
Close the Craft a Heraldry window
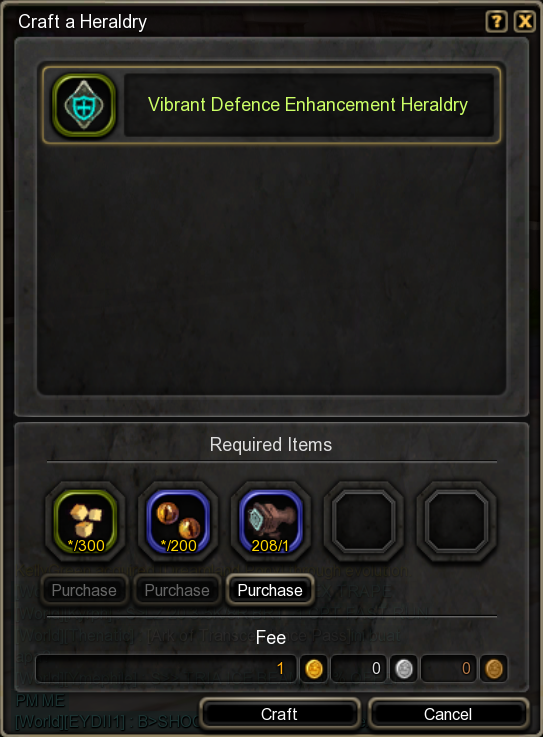pos(525,22)
